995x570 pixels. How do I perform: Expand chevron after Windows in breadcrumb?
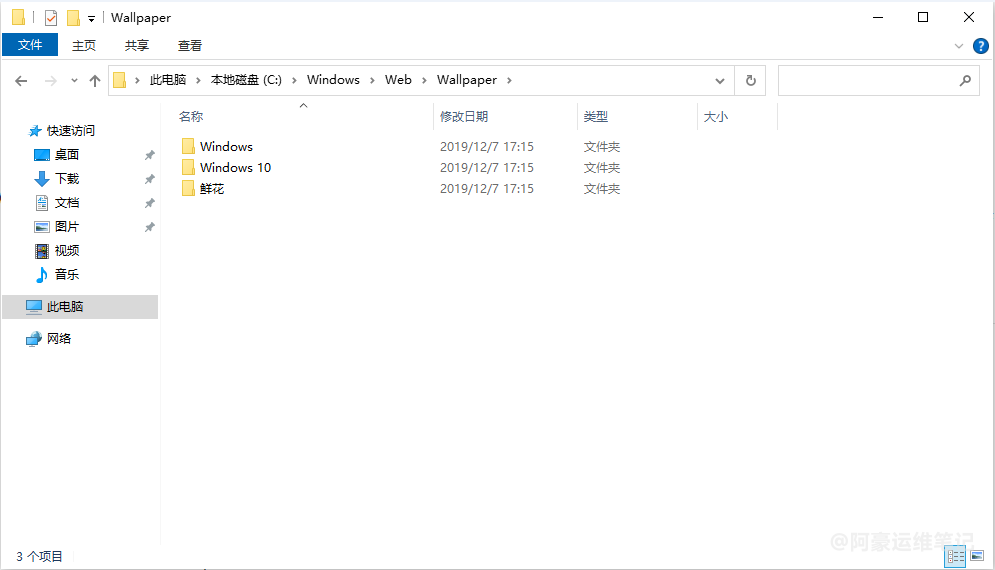point(372,80)
